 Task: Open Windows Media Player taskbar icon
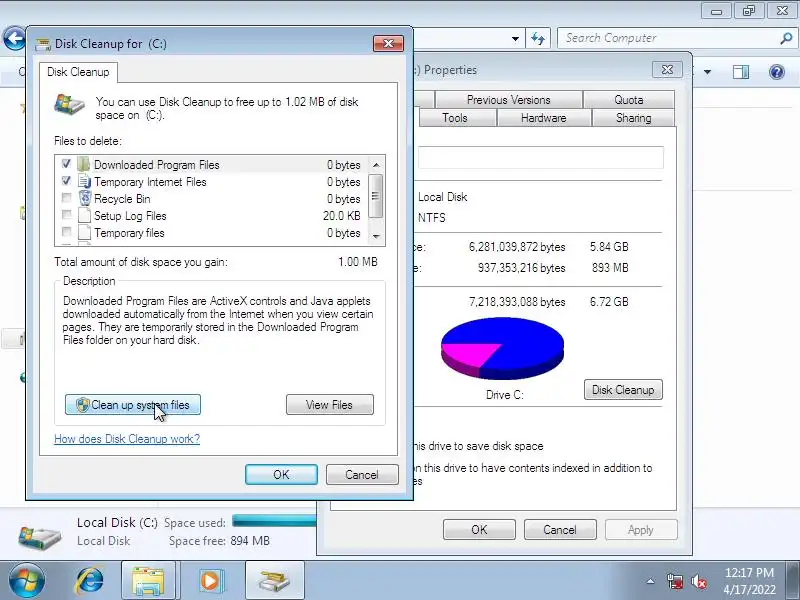(x=210, y=581)
